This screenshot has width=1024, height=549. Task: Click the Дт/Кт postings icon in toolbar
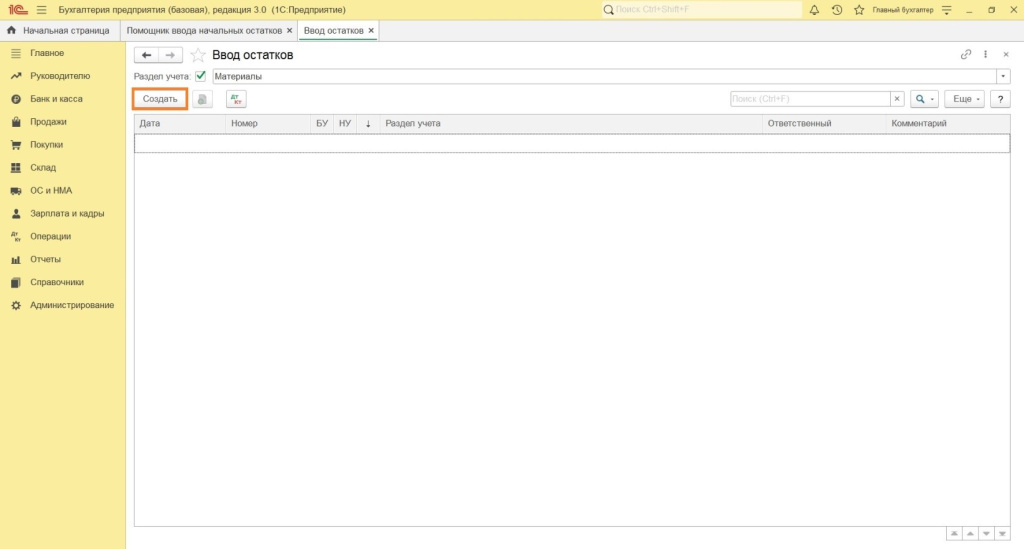pyautogui.click(x=236, y=99)
